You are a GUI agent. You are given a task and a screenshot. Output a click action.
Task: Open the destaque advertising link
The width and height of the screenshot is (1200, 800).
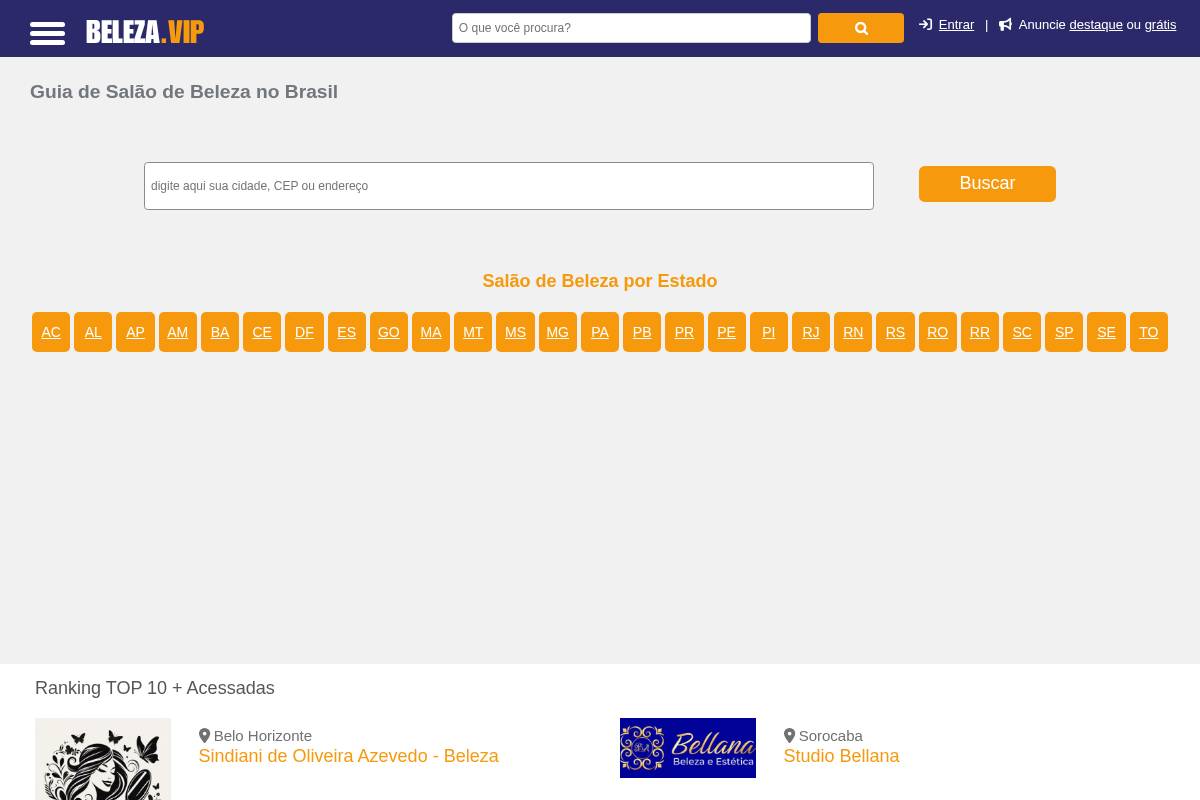click(x=1096, y=24)
